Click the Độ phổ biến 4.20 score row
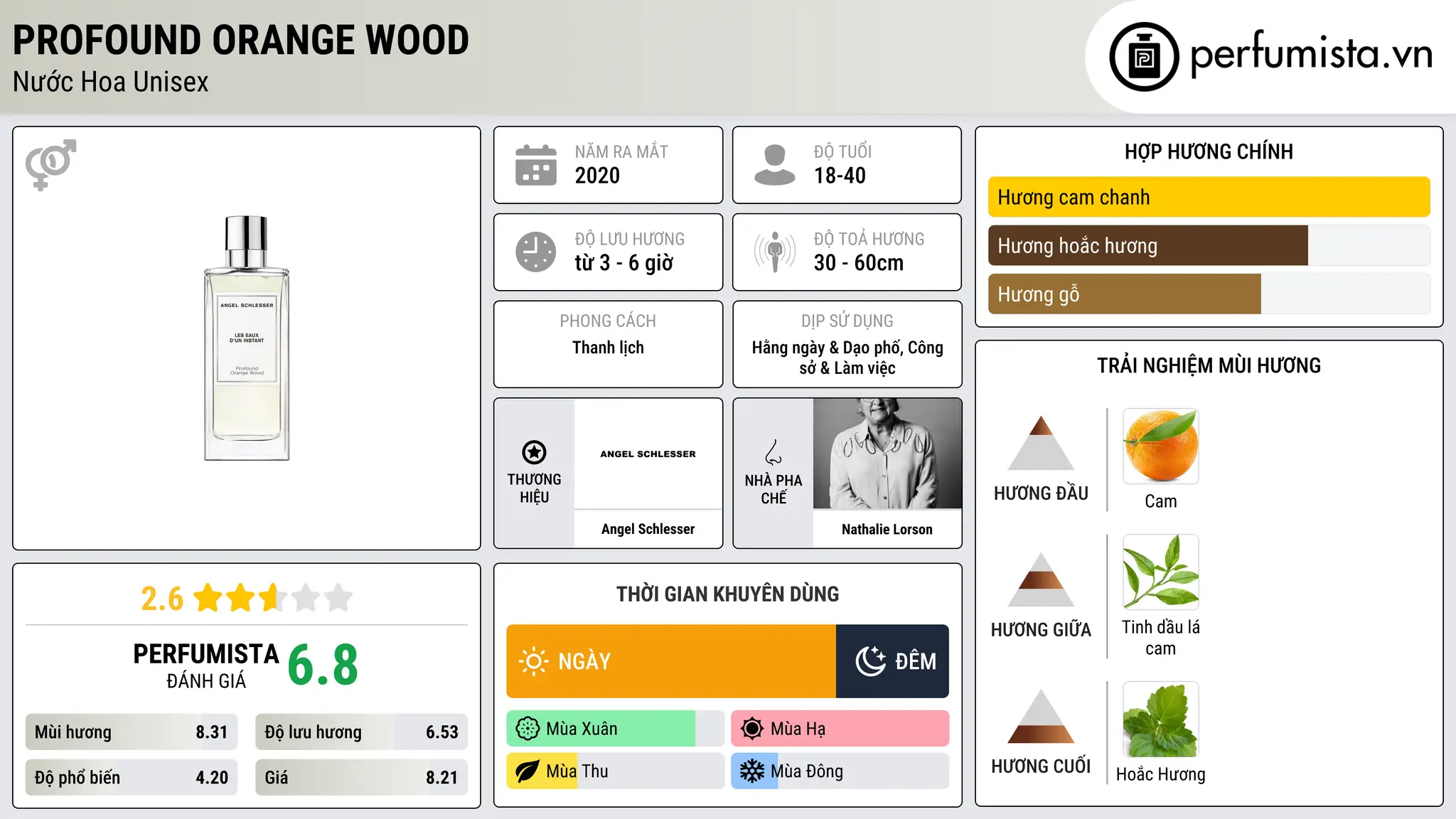 [x=132, y=778]
